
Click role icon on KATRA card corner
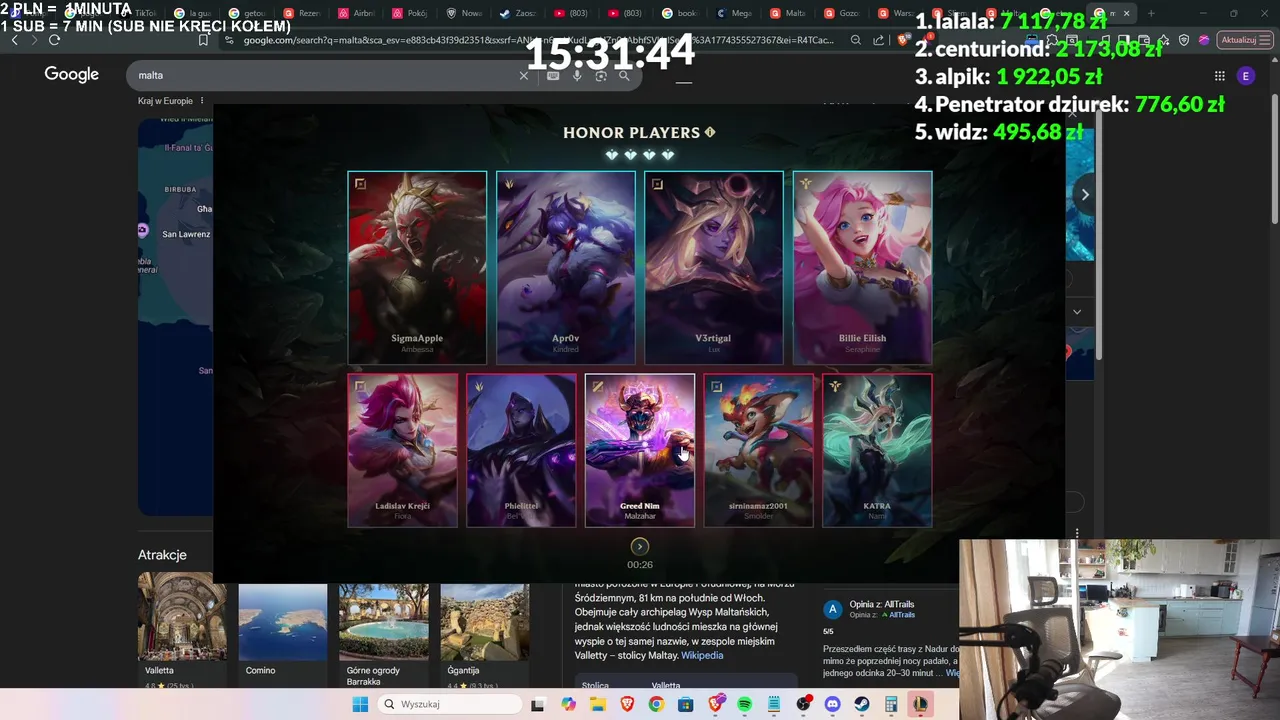[835, 386]
